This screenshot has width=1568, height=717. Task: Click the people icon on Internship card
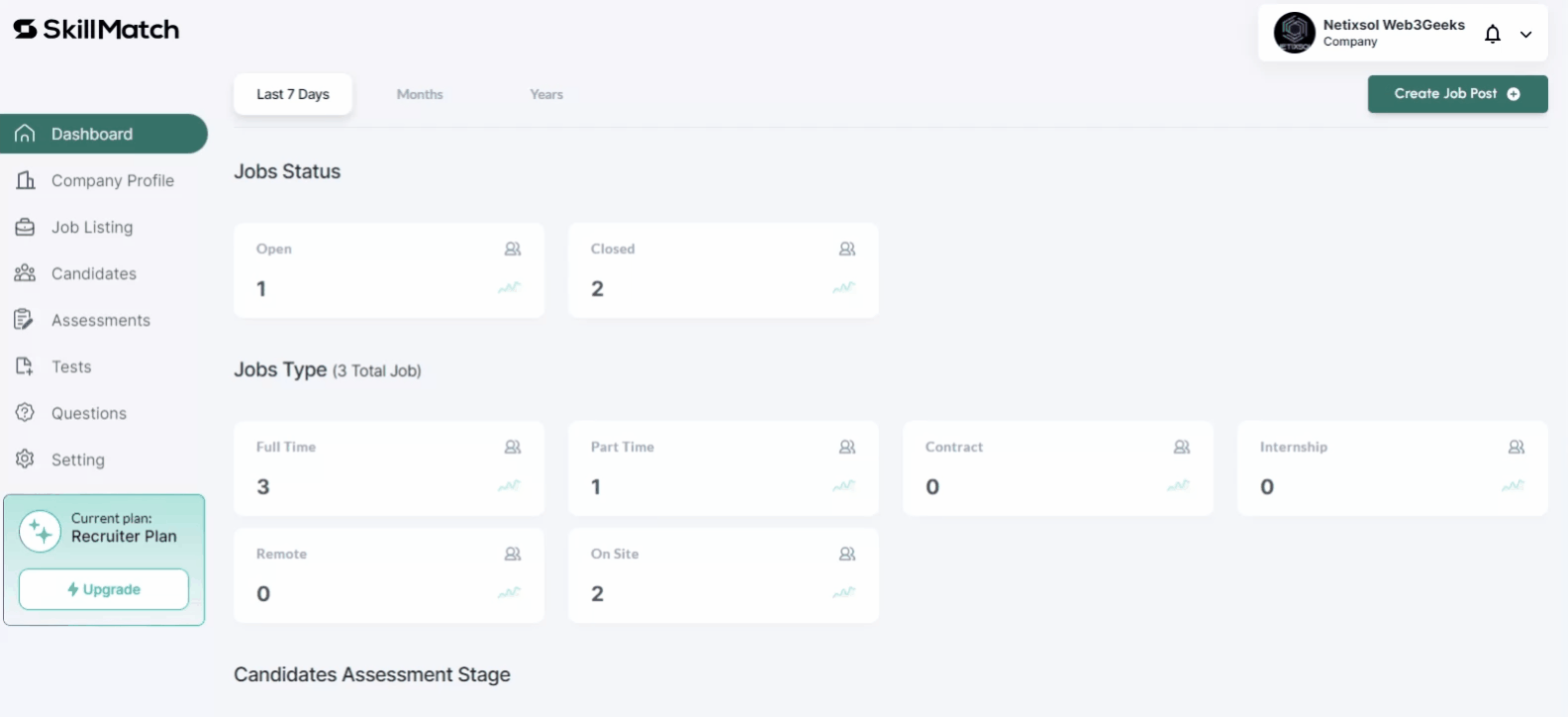(x=1517, y=447)
